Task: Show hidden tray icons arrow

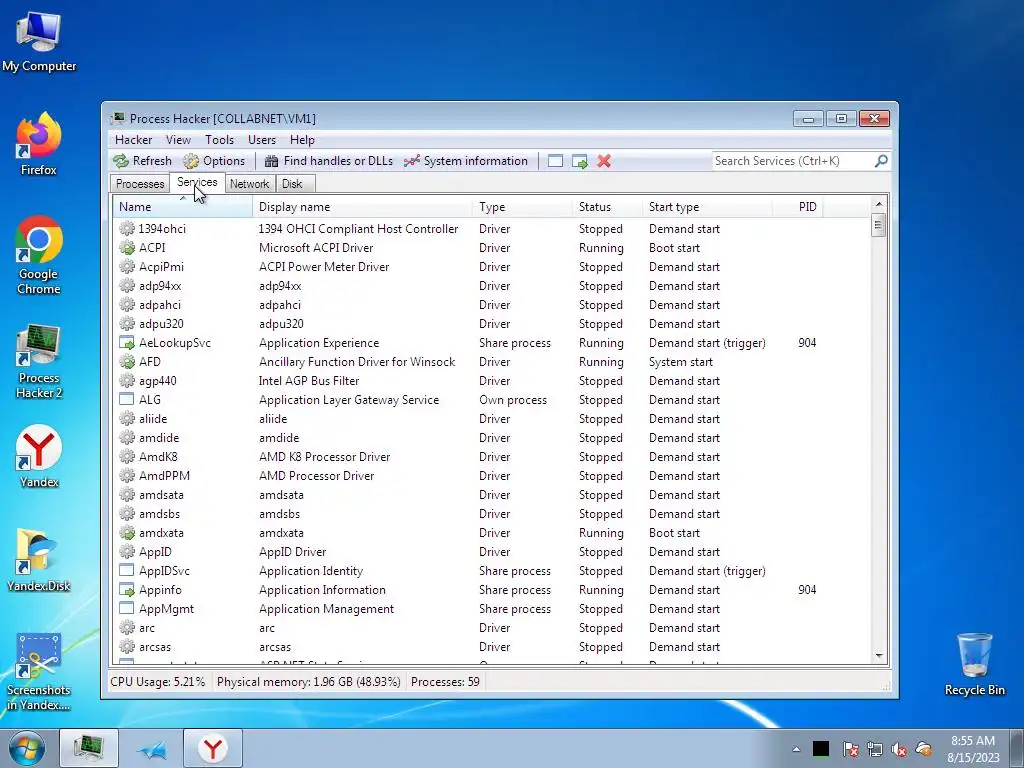Action: pos(796,749)
